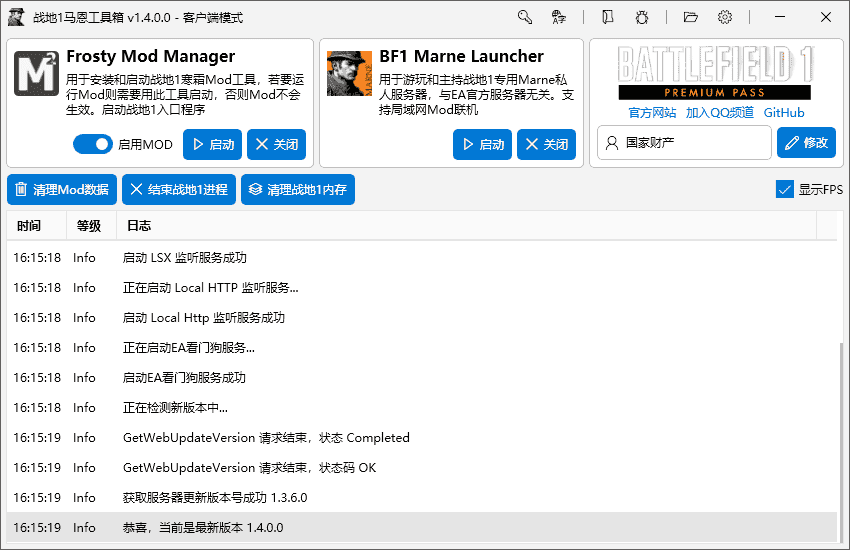Image resolution: width=850 pixels, height=550 pixels.
Task: Open the 官方网站 link
Action: pyautogui.click(x=652, y=113)
